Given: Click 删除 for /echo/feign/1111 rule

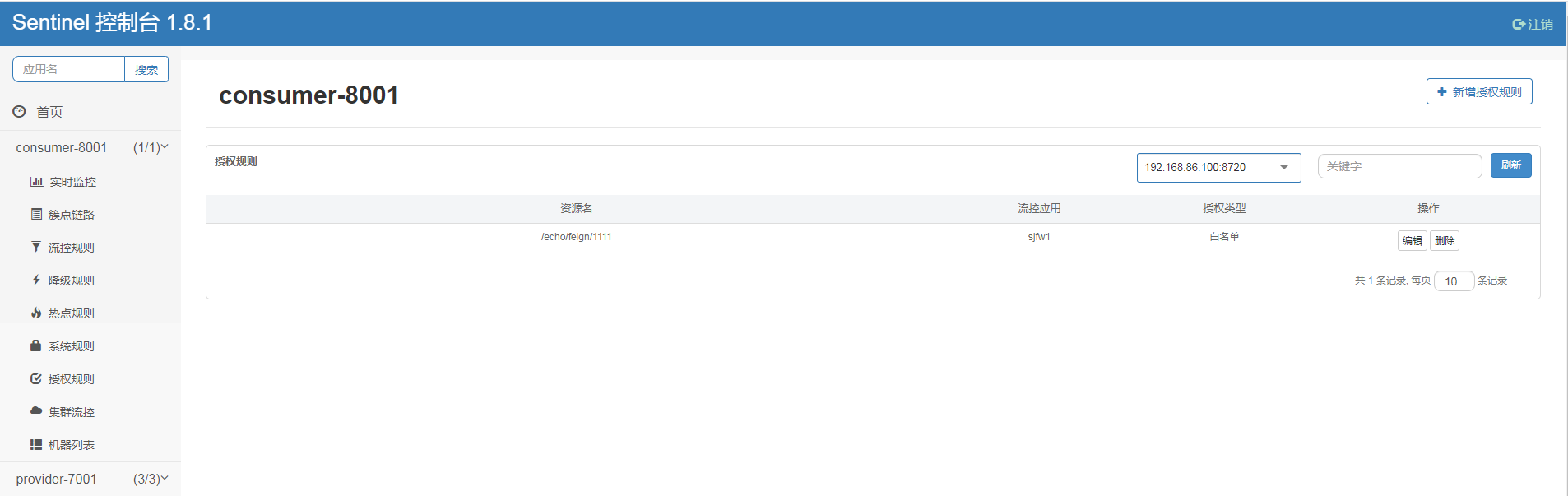Looking at the screenshot, I should coord(1445,240).
